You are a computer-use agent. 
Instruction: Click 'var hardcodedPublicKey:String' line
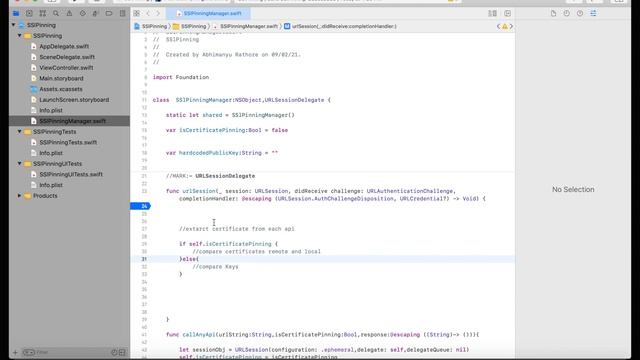tap(222, 153)
